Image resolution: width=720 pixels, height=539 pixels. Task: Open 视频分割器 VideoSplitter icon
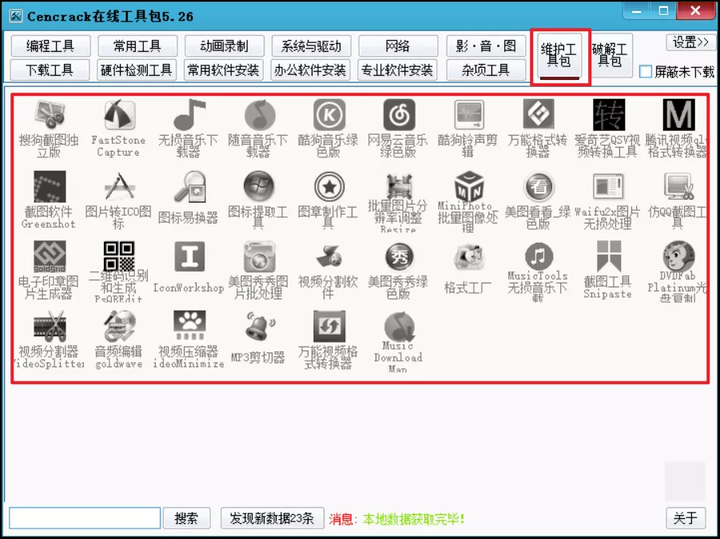pos(49,326)
